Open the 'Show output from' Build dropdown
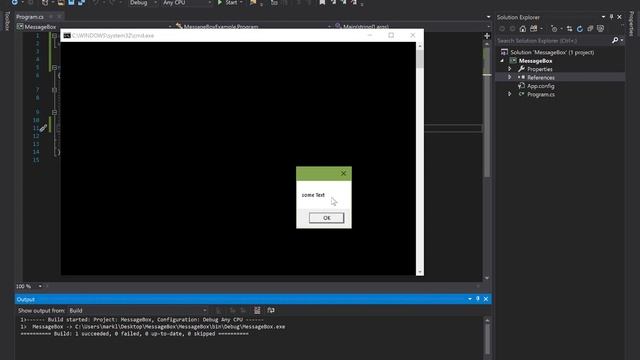This screenshot has width=640, height=360. pyautogui.click(x=138, y=311)
